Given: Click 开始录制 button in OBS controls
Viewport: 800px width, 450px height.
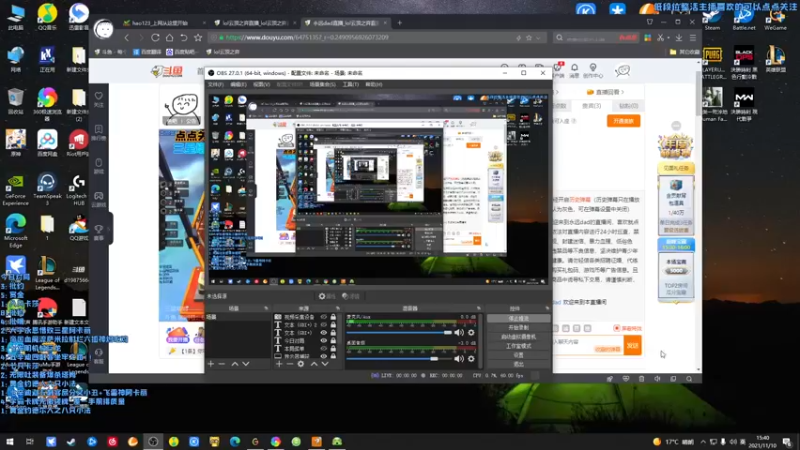Looking at the screenshot, I should click(518, 328).
